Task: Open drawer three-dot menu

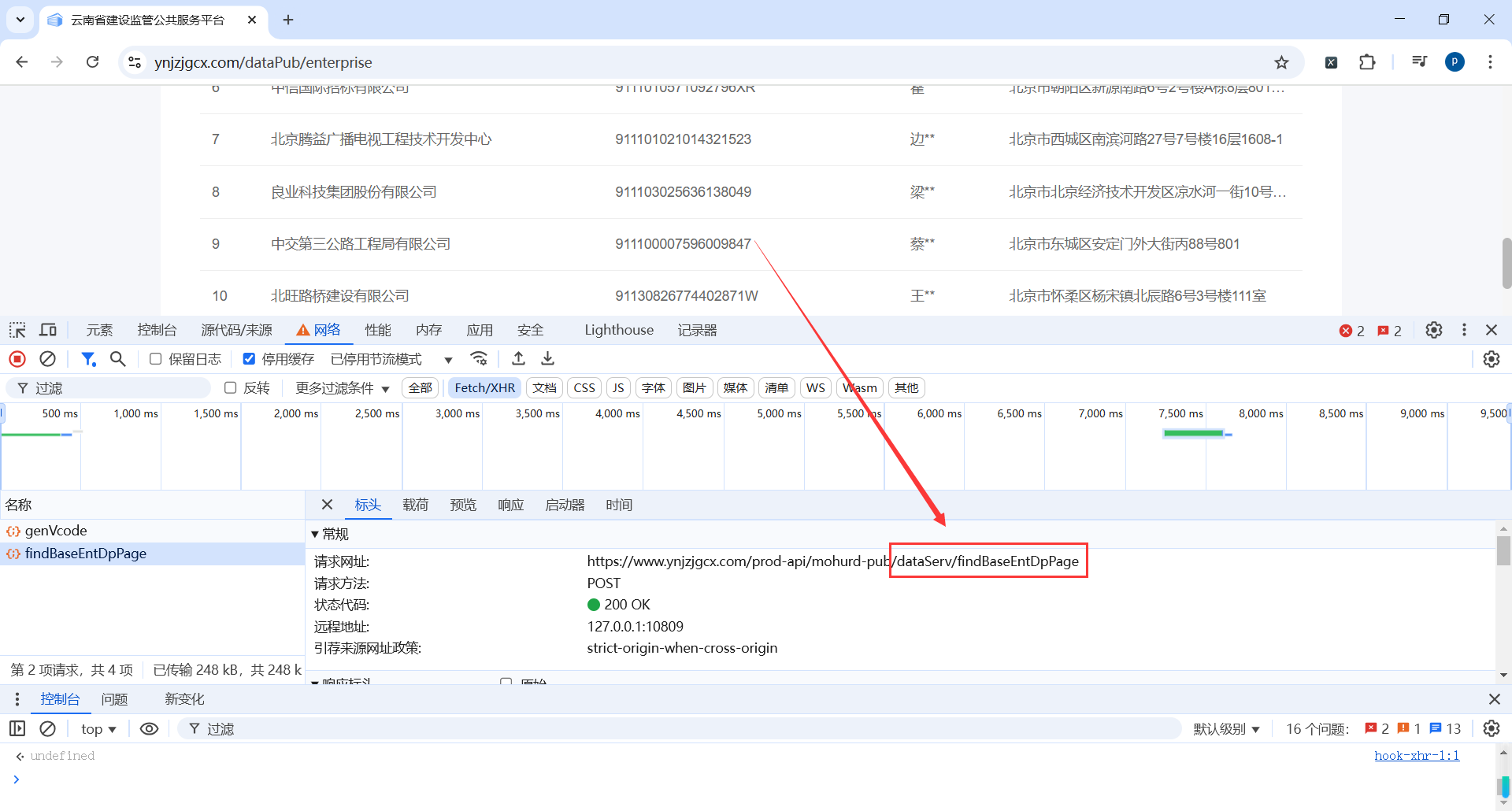Action: (x=17, y=699)
